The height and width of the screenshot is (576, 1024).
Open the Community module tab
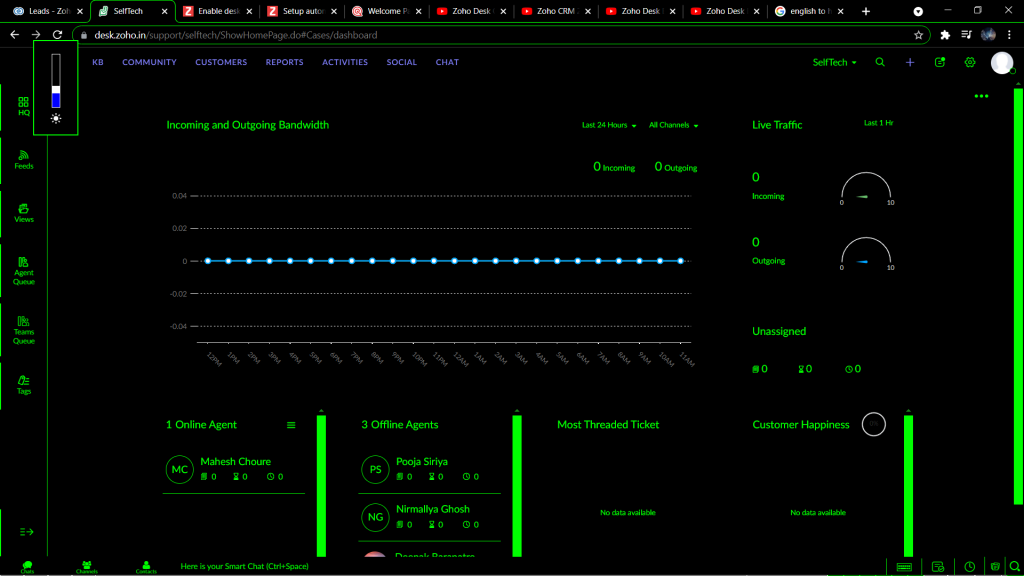click(x=150, y=62)
